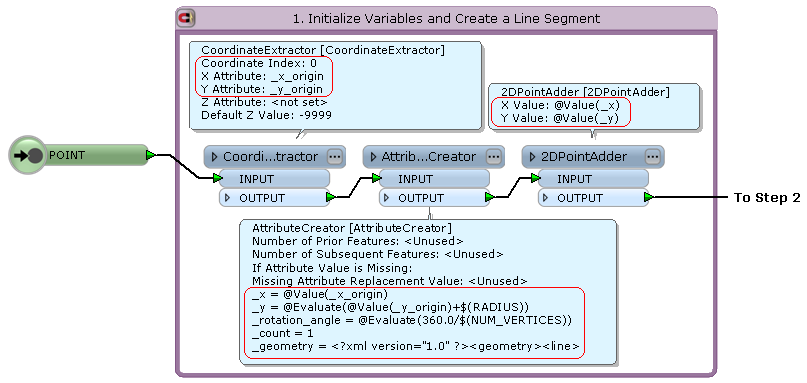Expand 2DPointAdder OUTPUT port attributes
The height and width of the screenshot is (383, 807).
[546, 198]
